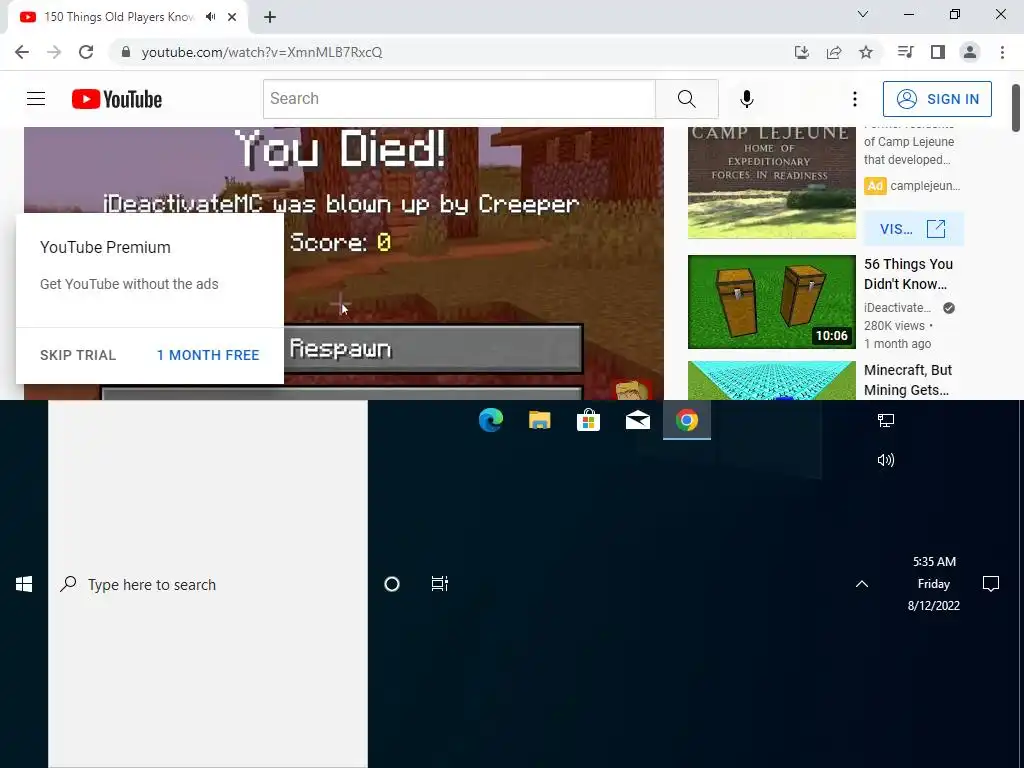Focus the YouTube Search box
Screen dimensions: 1024x768
[x=459, y=99]
